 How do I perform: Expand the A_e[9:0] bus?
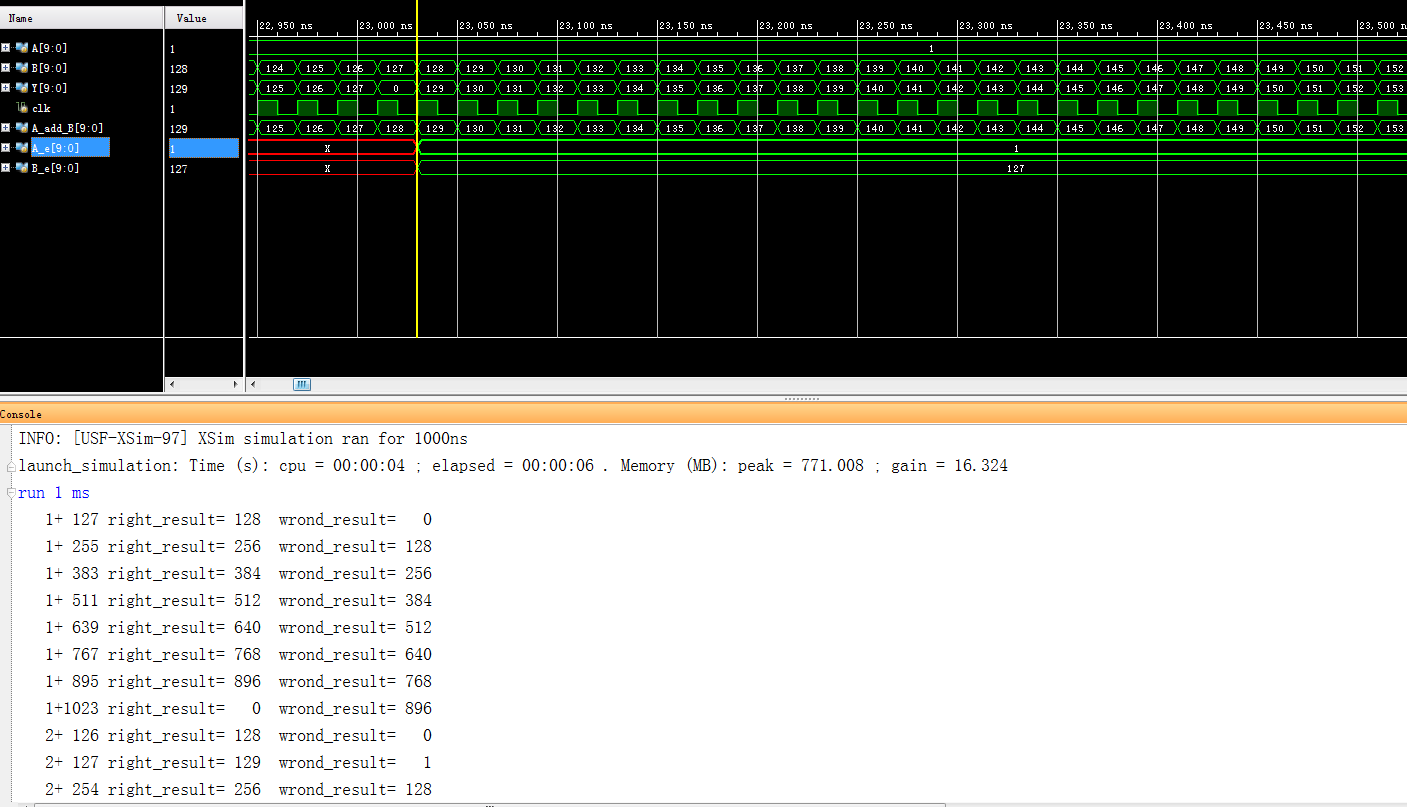tap(6, 148)
